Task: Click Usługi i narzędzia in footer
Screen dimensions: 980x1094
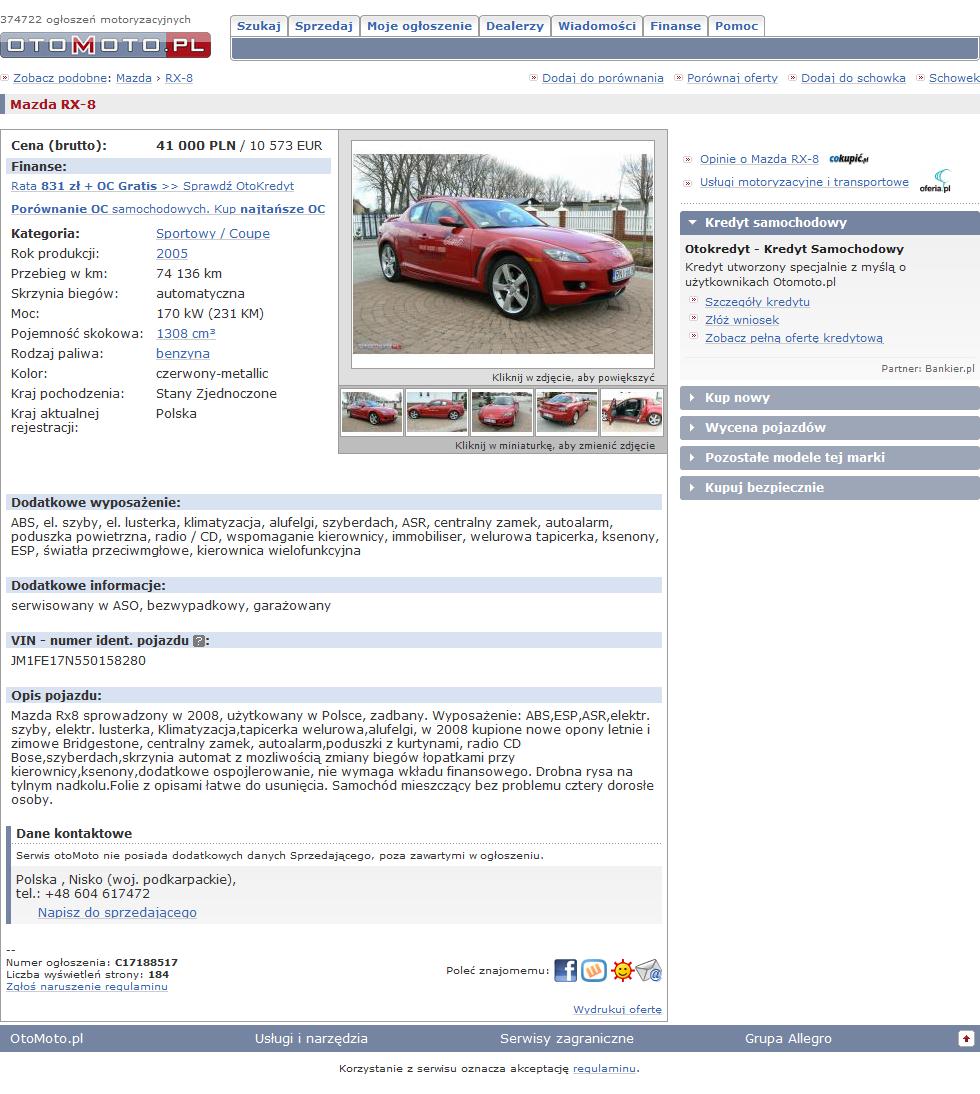Action: tap(311, 1038)
